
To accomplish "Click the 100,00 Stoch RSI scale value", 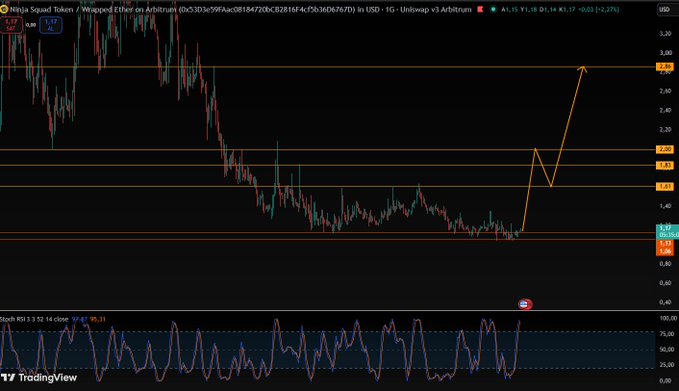I will point(667,318).
